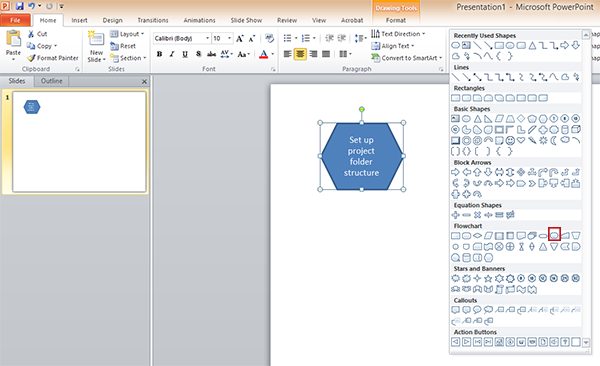This screenshot has width=600, height=366.
Task: Choose the Flowchart Summing Junction shape
Action: click(499, 247)
